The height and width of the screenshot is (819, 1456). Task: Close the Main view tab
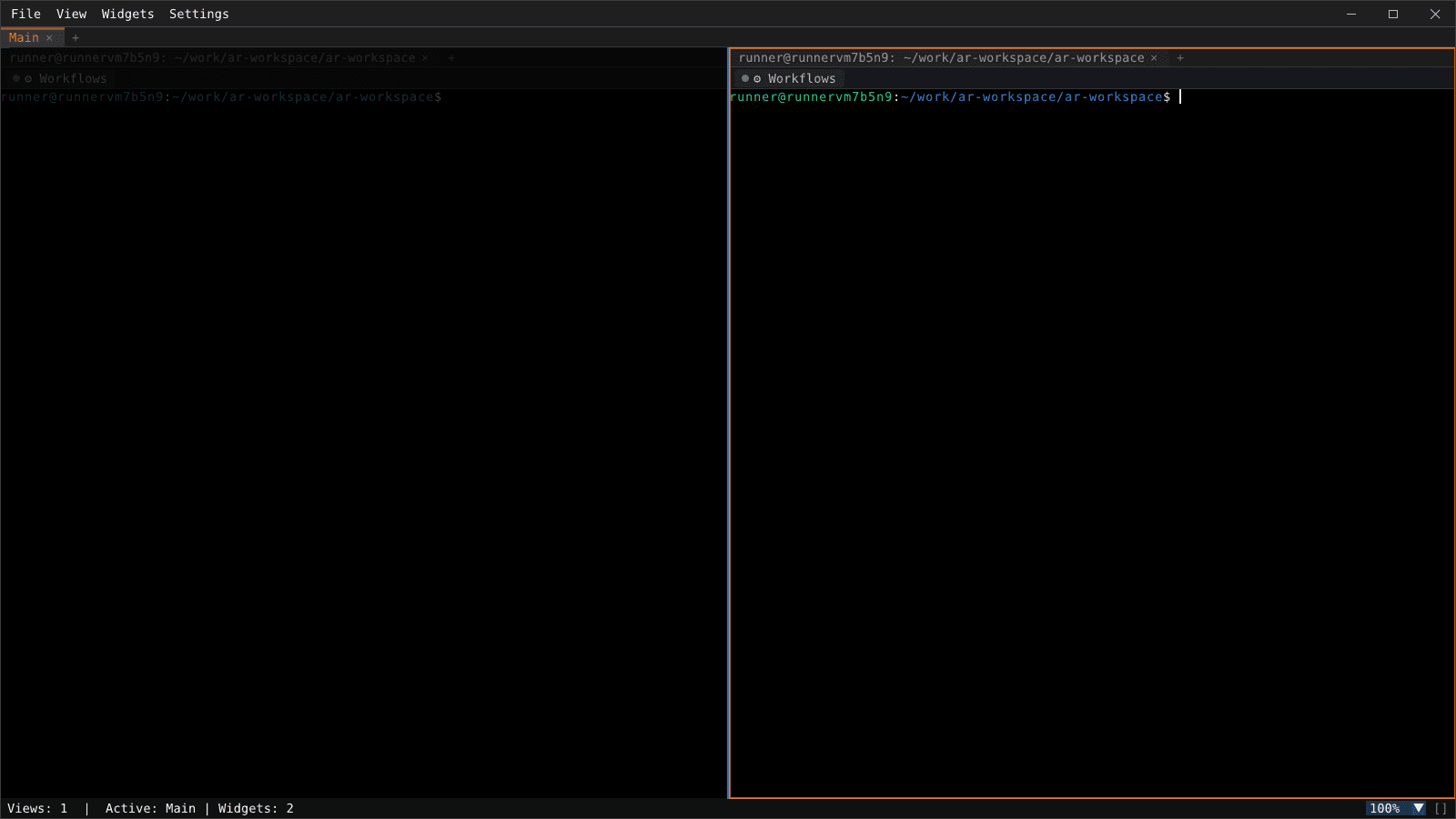click(49, 38)
